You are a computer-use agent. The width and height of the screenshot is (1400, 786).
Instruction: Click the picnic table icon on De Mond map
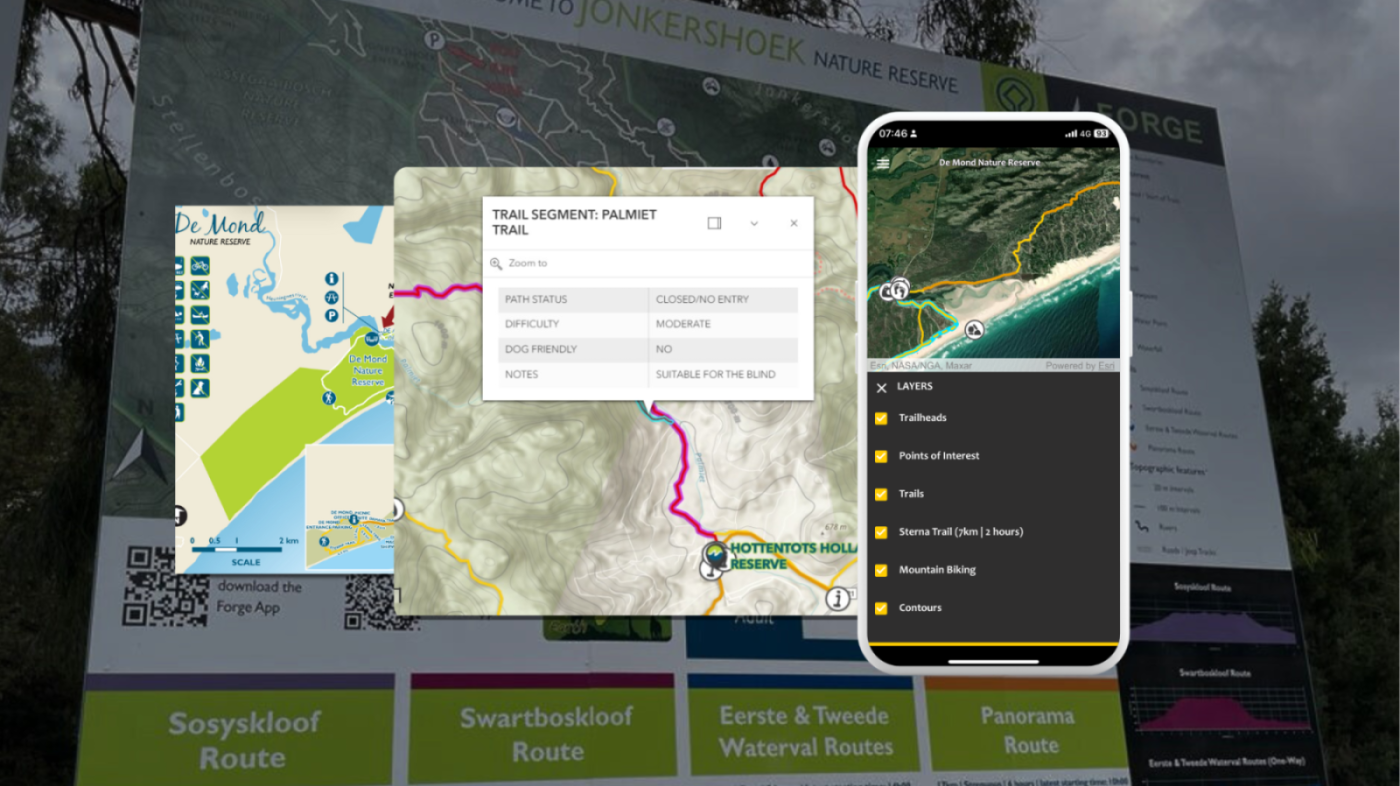pyautogui.click(x=331, y=297)
